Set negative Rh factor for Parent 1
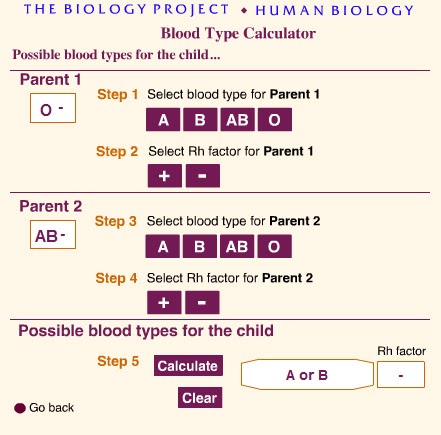 [x=203, y=176]
